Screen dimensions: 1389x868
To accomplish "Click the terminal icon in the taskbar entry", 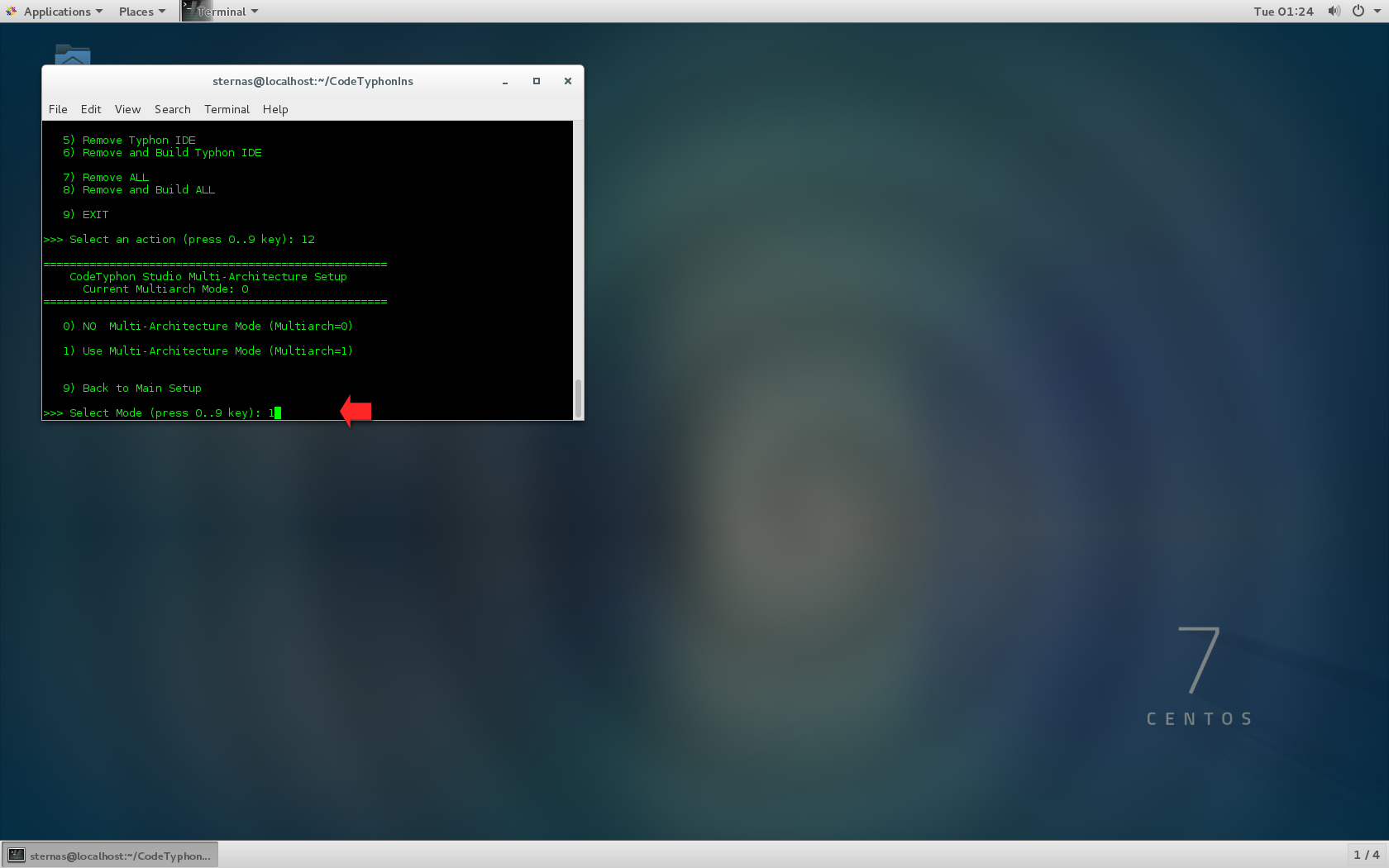I will (x=17, y=856).
